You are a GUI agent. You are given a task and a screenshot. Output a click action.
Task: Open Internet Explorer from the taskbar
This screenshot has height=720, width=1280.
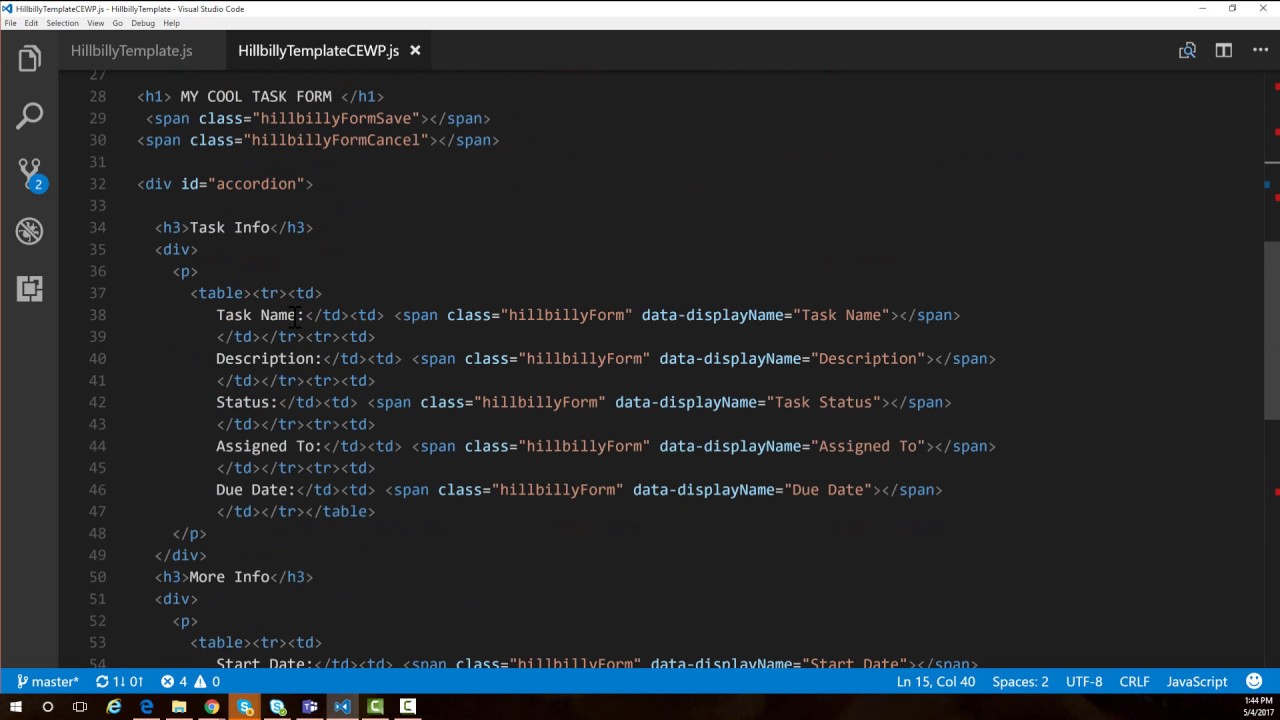[114, 707]
